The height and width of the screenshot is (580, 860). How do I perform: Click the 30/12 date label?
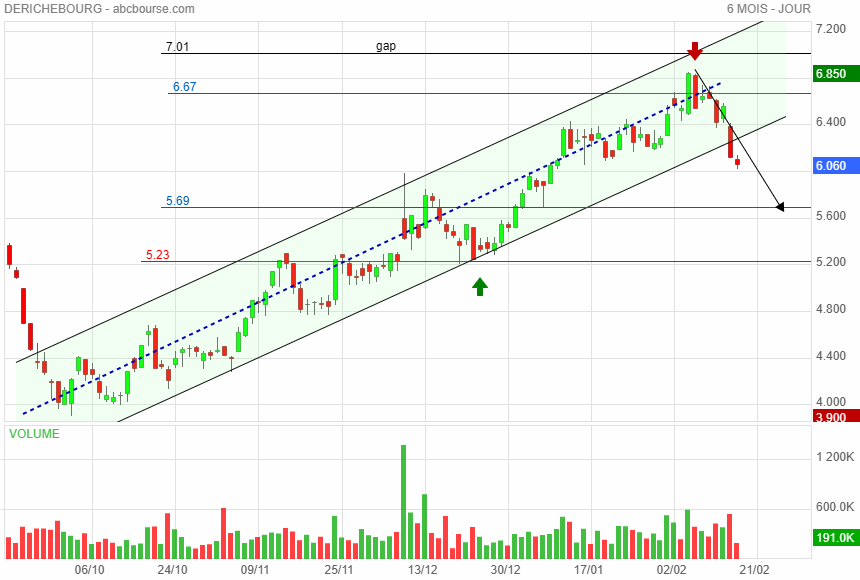pyautogui.click(x=505, y=570)
